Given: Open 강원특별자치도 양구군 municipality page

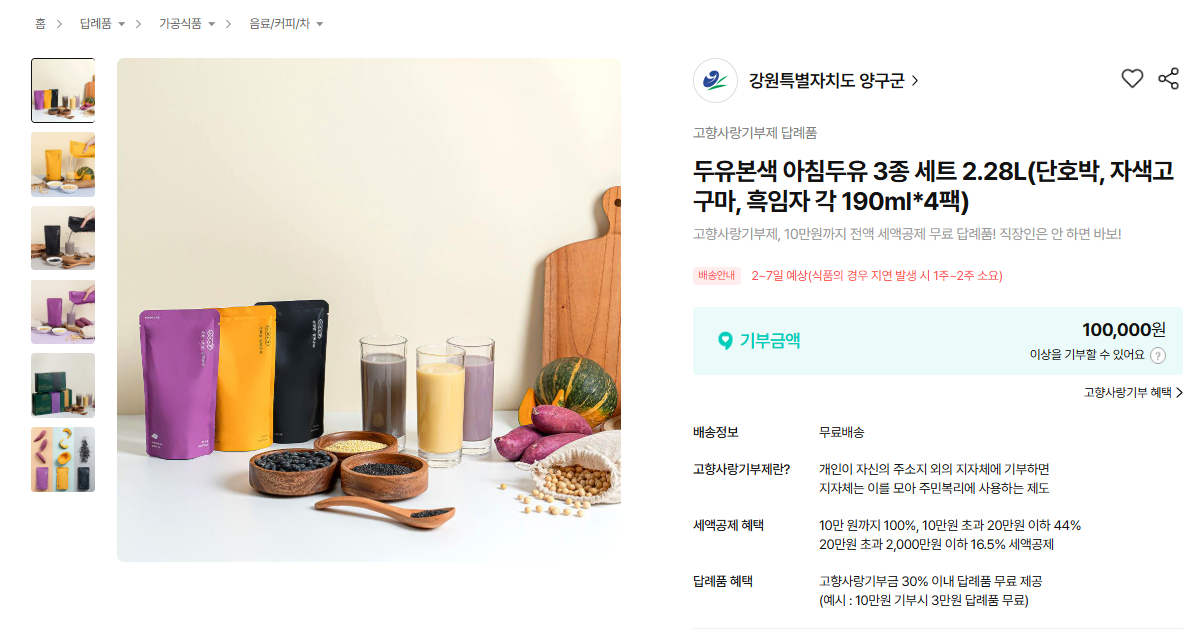Looking at the screenshot, I should point(834,81).
